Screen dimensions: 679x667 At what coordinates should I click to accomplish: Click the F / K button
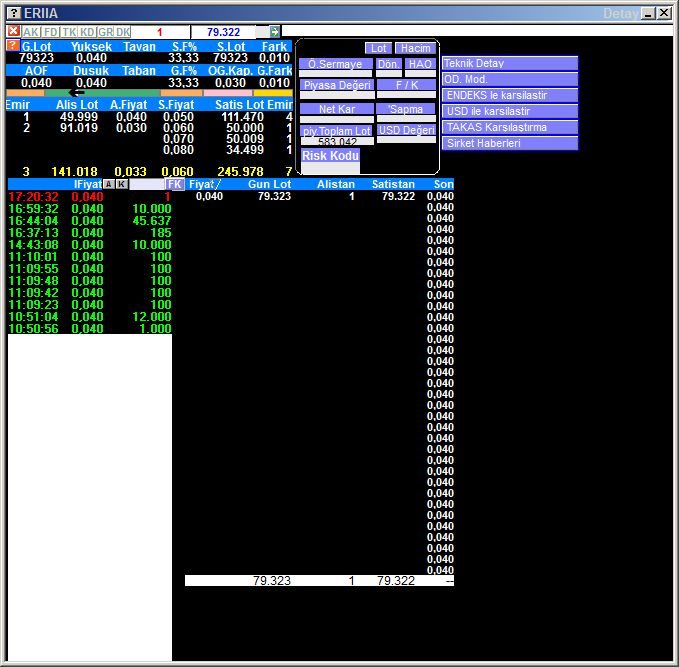pyautogui.click(x=406, y=85)
